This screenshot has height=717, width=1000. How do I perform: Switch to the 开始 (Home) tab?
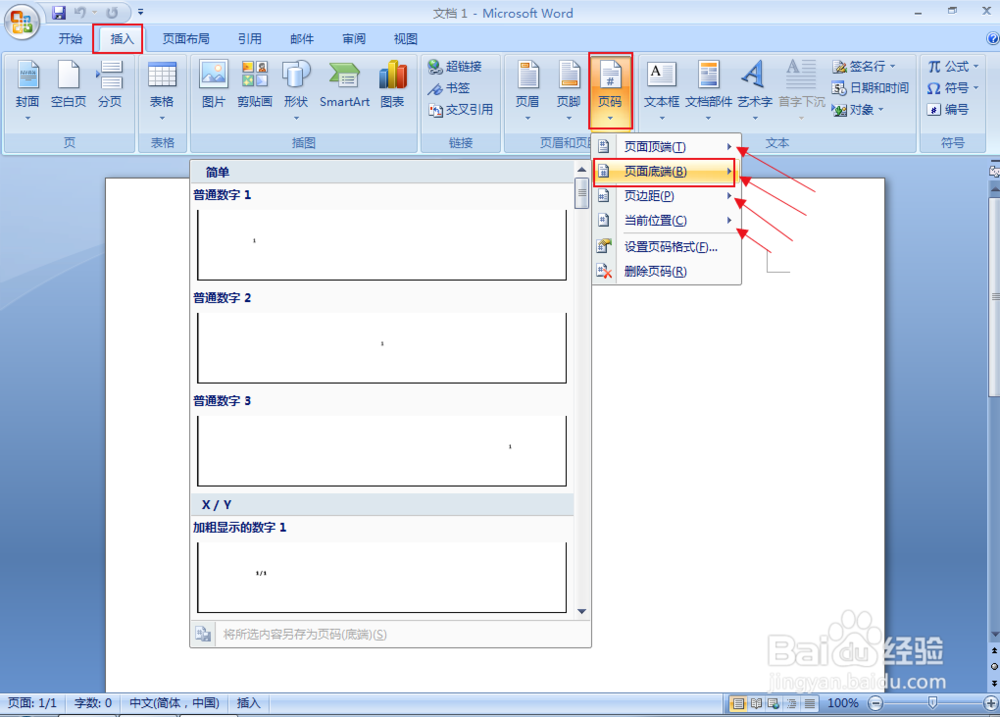click(x=70, y=39)
